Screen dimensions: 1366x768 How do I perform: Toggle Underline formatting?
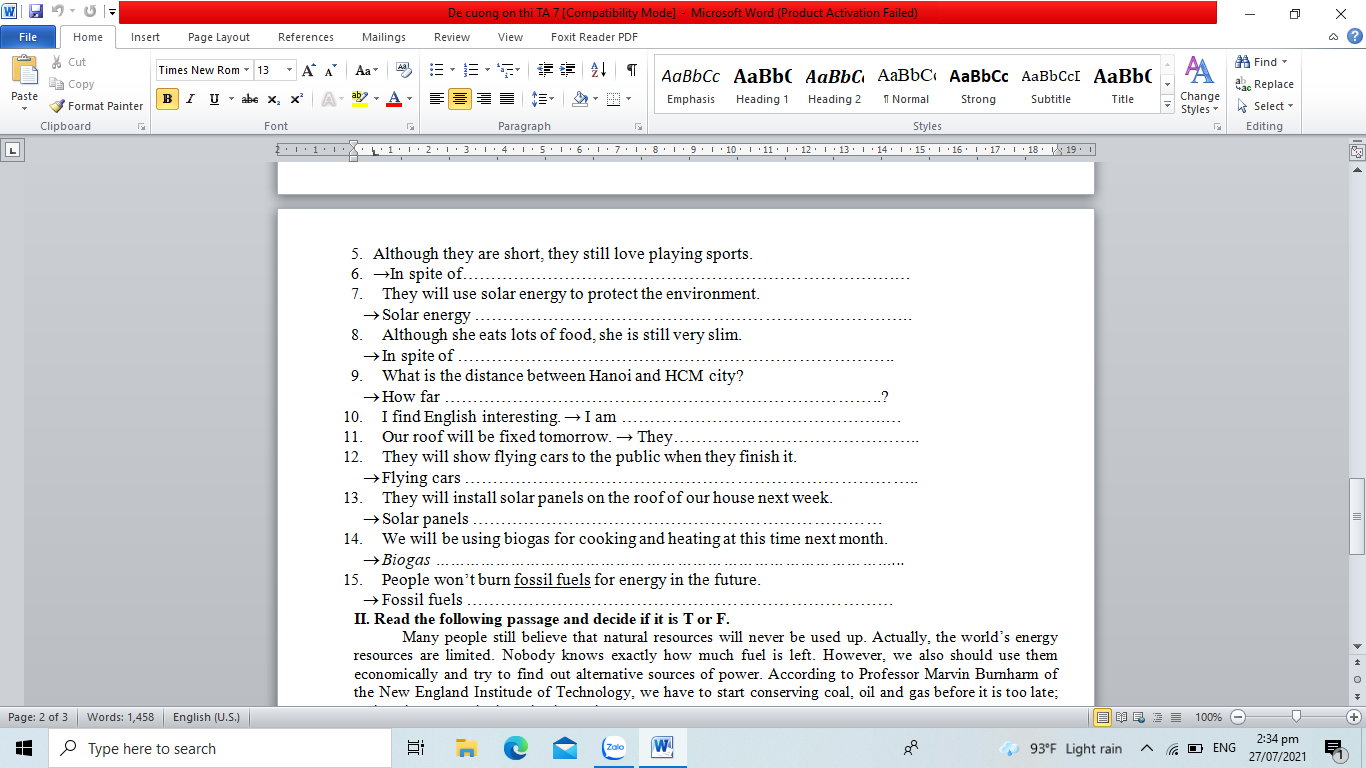pos(214,99)
